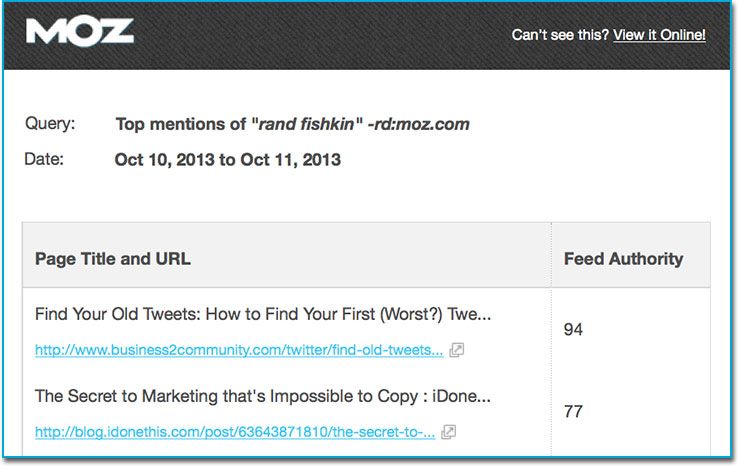Select the "Feed Authority" column header
This screenshot has height=466, width=738.
pyautogui.click(x=623, y=259)
